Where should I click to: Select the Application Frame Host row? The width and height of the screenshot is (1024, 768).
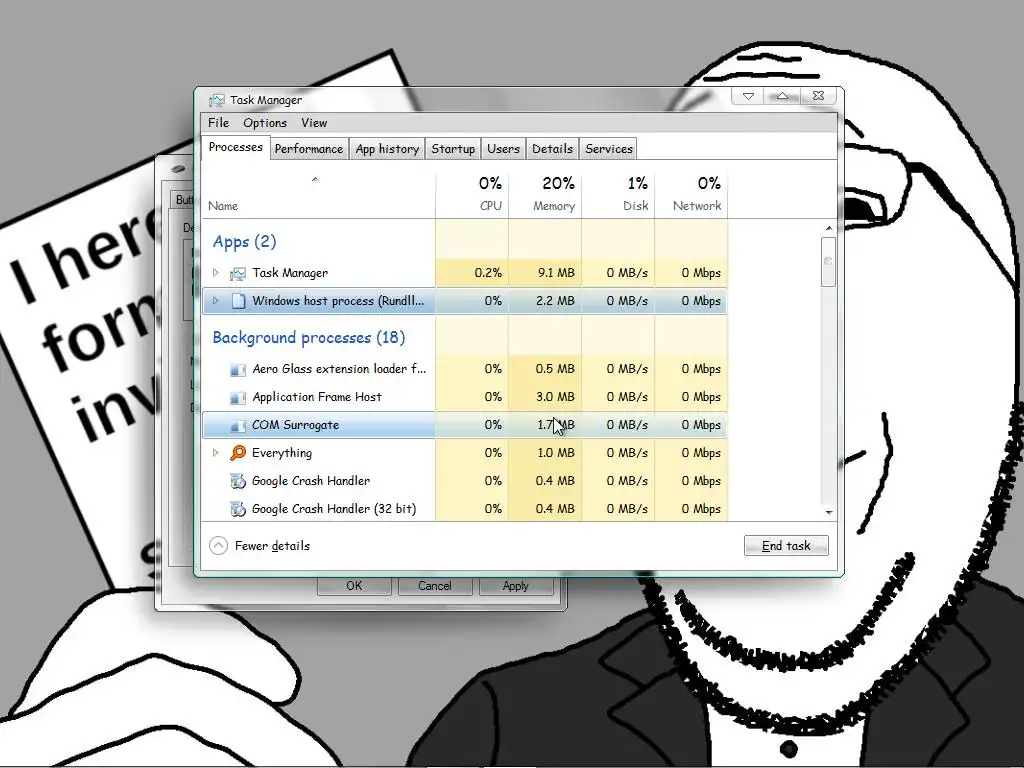point(464,397)
